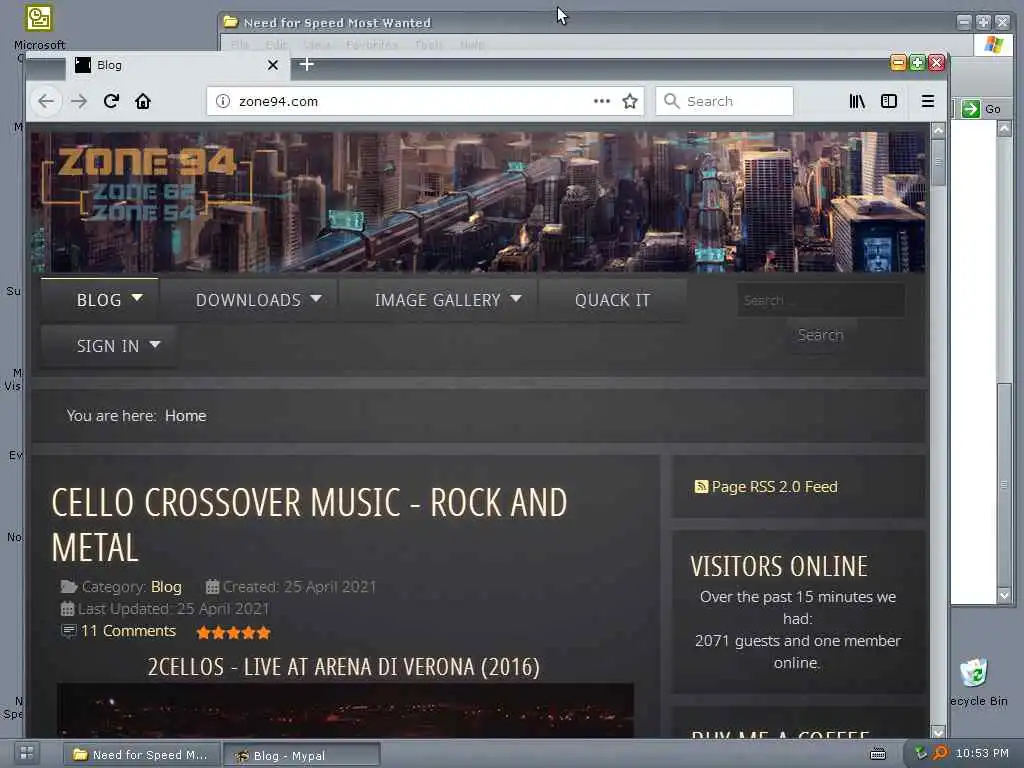
Task: Click the Zone 94 site logo
Action: 147,185
